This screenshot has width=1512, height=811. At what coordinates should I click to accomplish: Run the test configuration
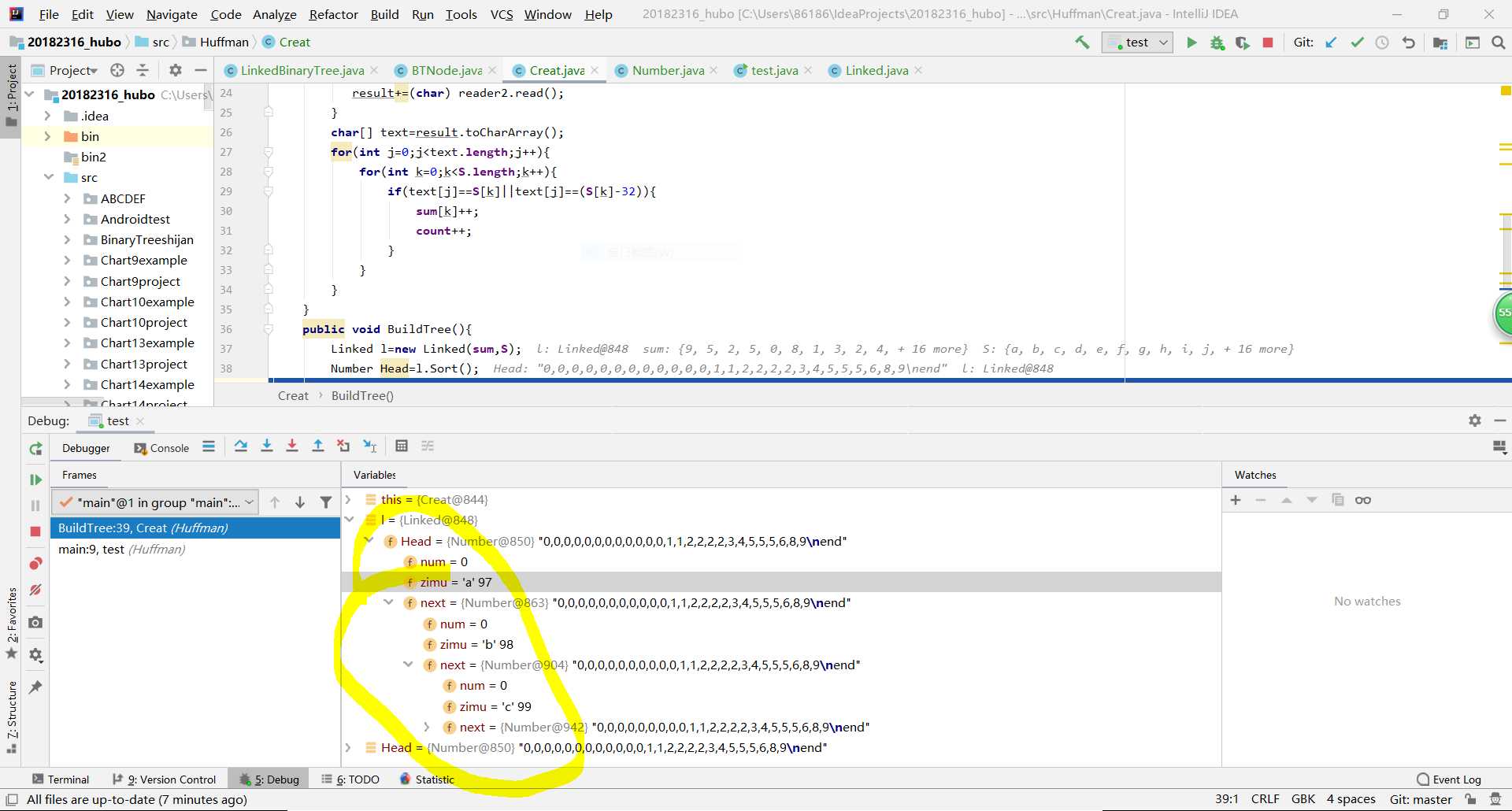point(1191,43)
